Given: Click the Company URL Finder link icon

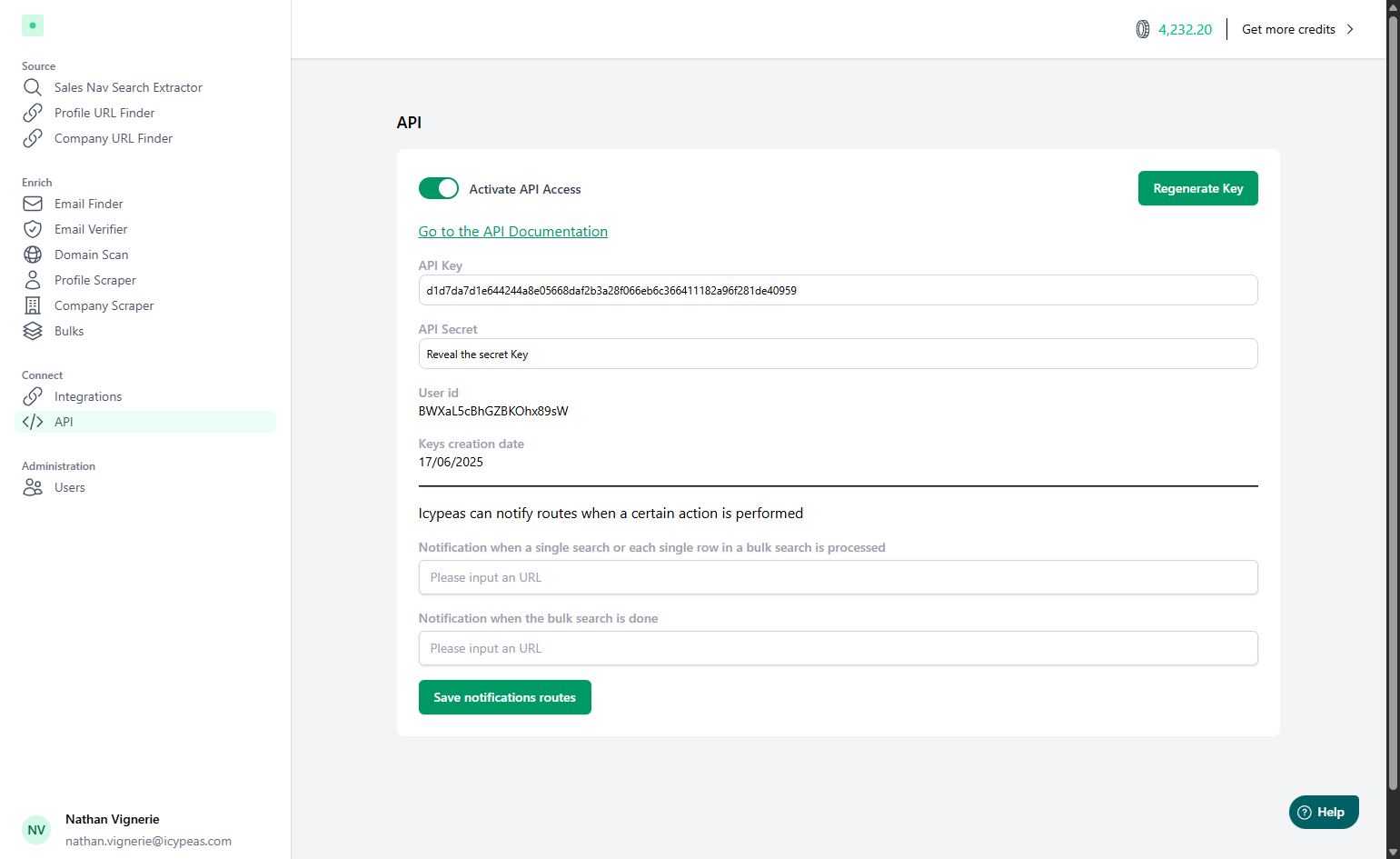Looking at the screenshot, I should pos(33,138).
